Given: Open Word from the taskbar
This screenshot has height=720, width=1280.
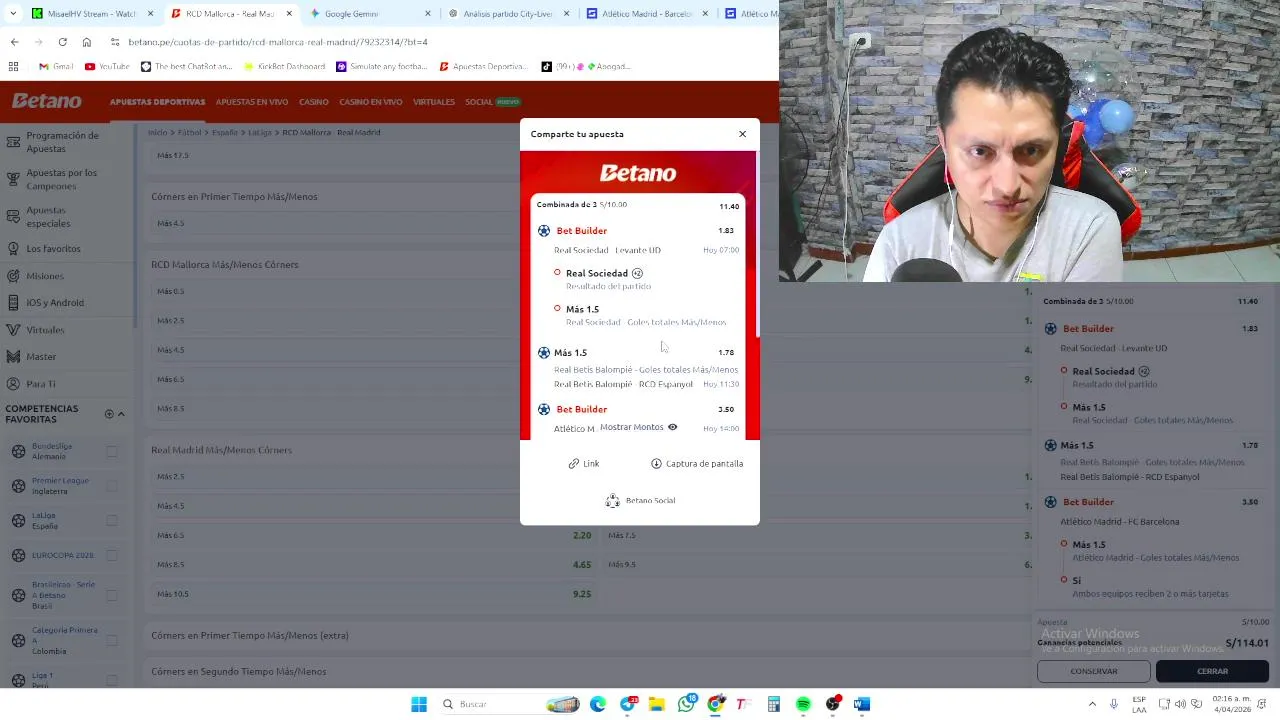Looking at the screenshot, I should point(862,705).
